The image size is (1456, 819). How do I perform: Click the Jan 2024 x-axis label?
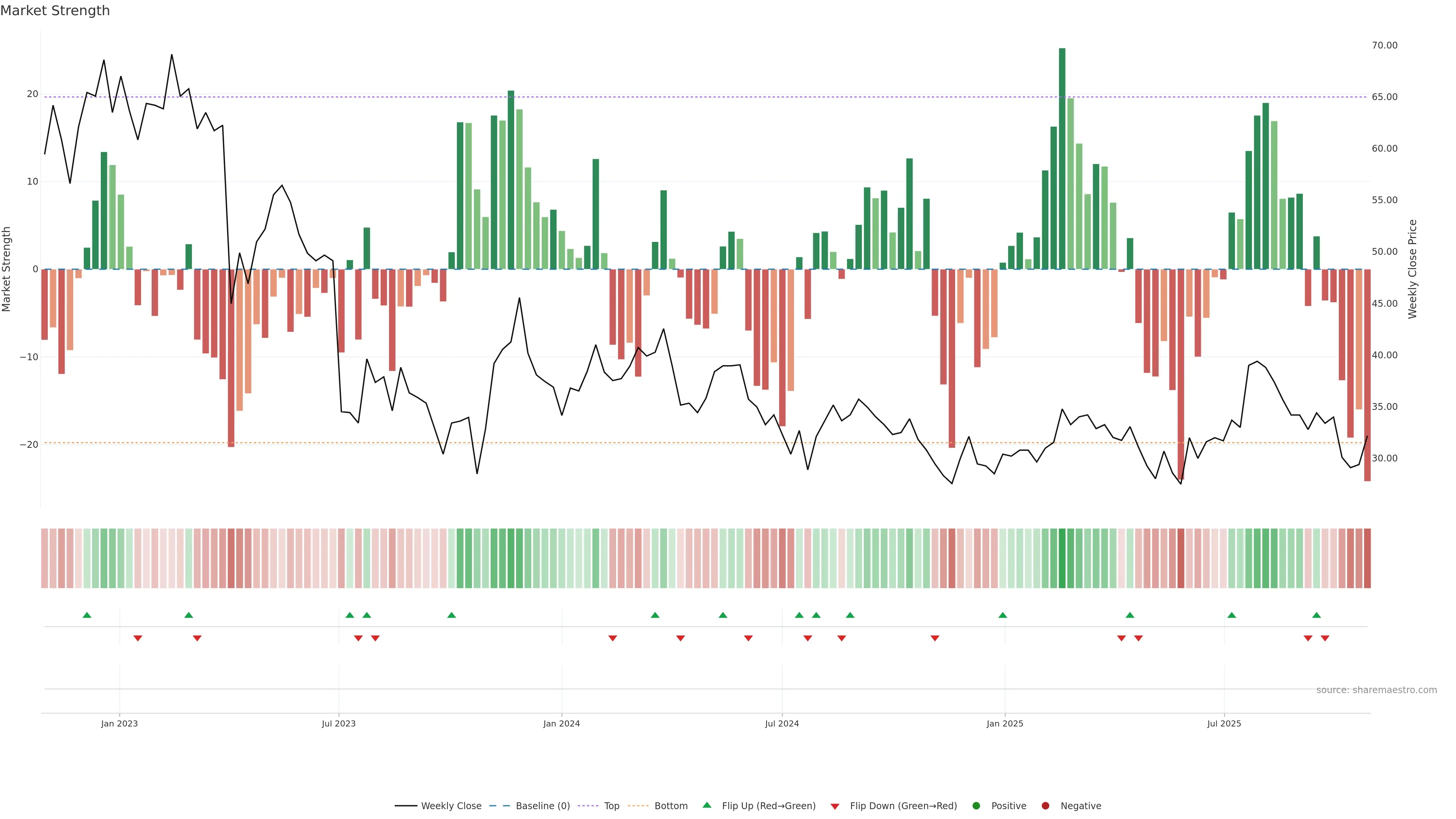tap(561, 723)
